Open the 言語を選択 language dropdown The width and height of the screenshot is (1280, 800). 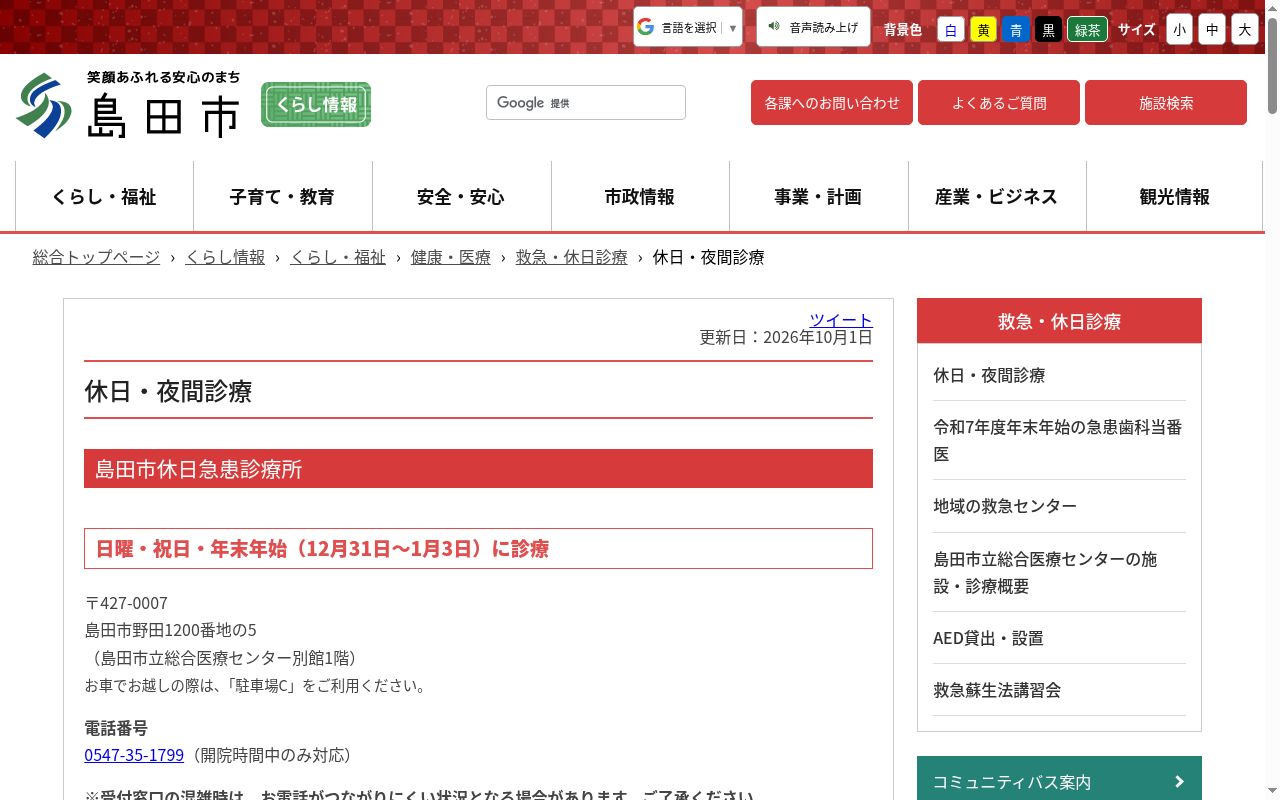(x=688, y=27)
